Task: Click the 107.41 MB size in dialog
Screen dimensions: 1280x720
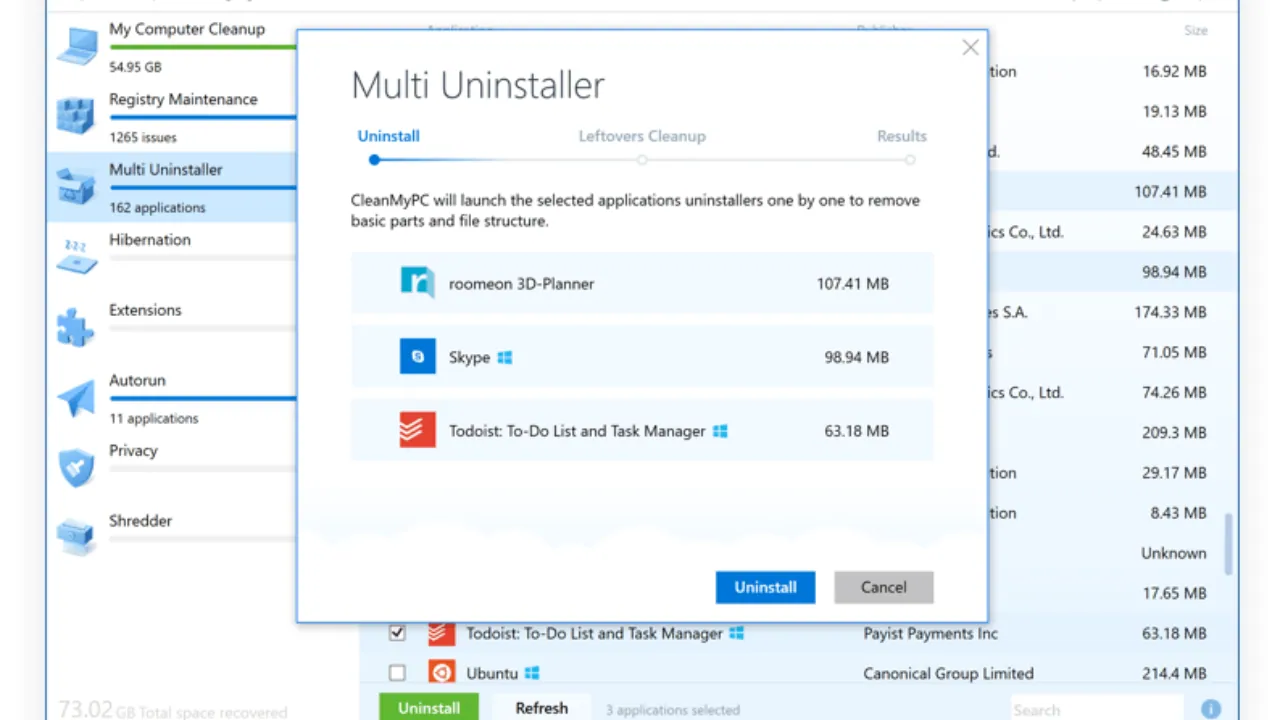Action: coord(853,284)
